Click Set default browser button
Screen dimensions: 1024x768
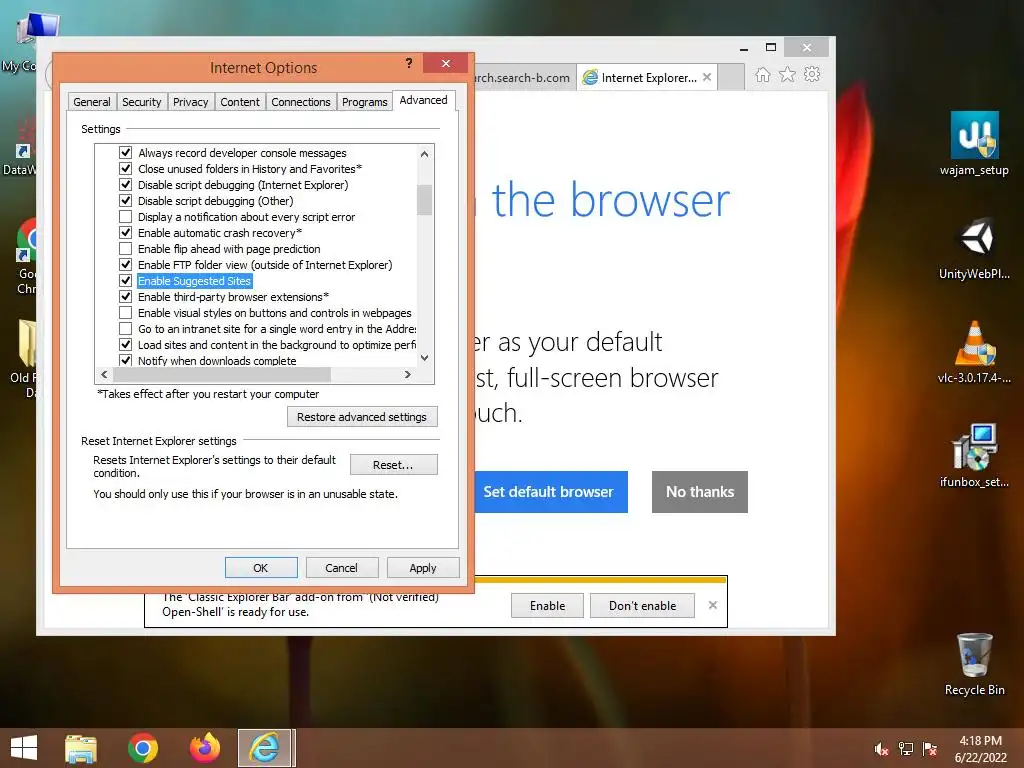click(549, 492)
